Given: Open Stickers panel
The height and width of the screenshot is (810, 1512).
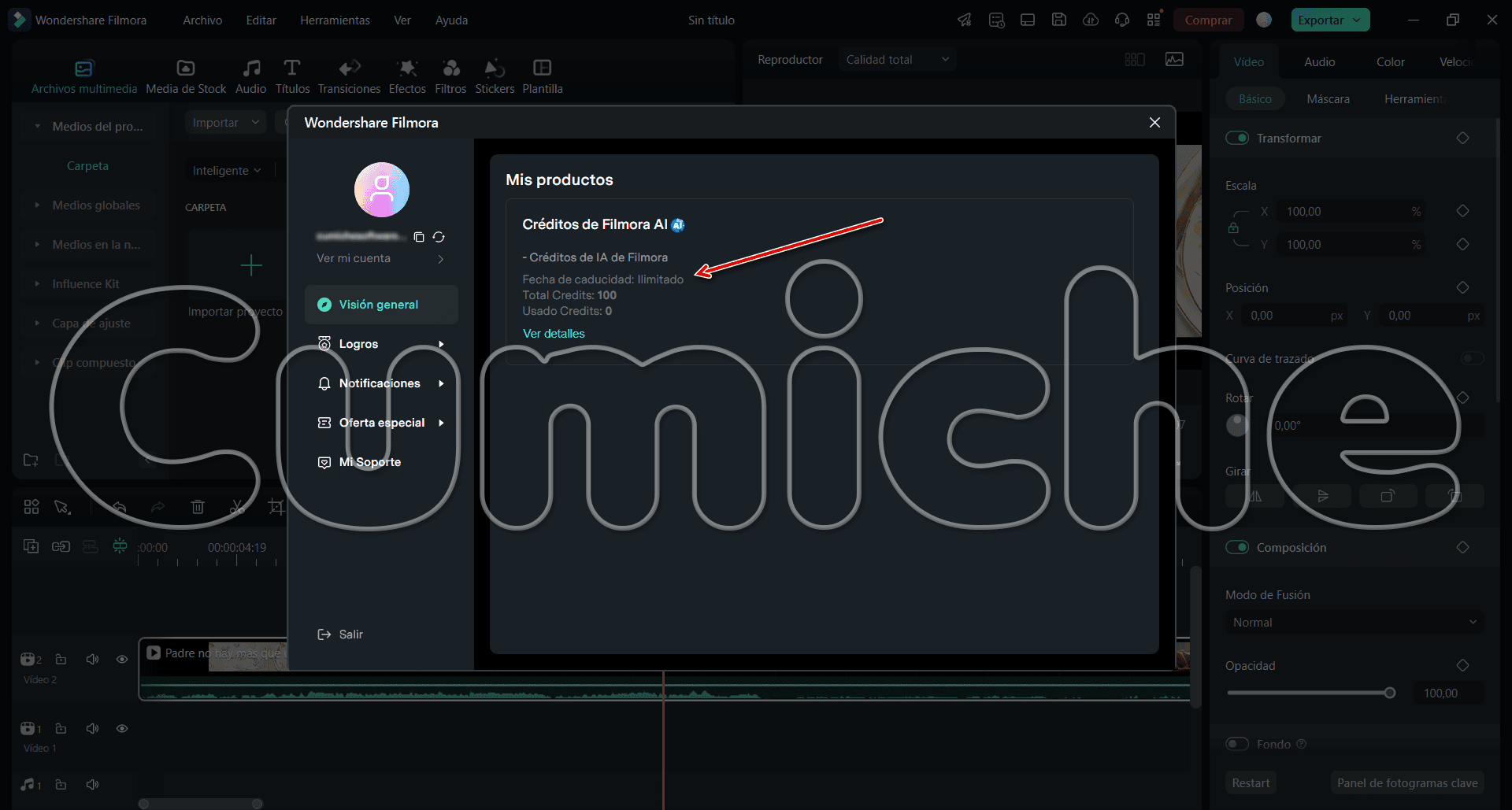Looking at the screenshot, I should pyautogui.click(x=495, y=77).
